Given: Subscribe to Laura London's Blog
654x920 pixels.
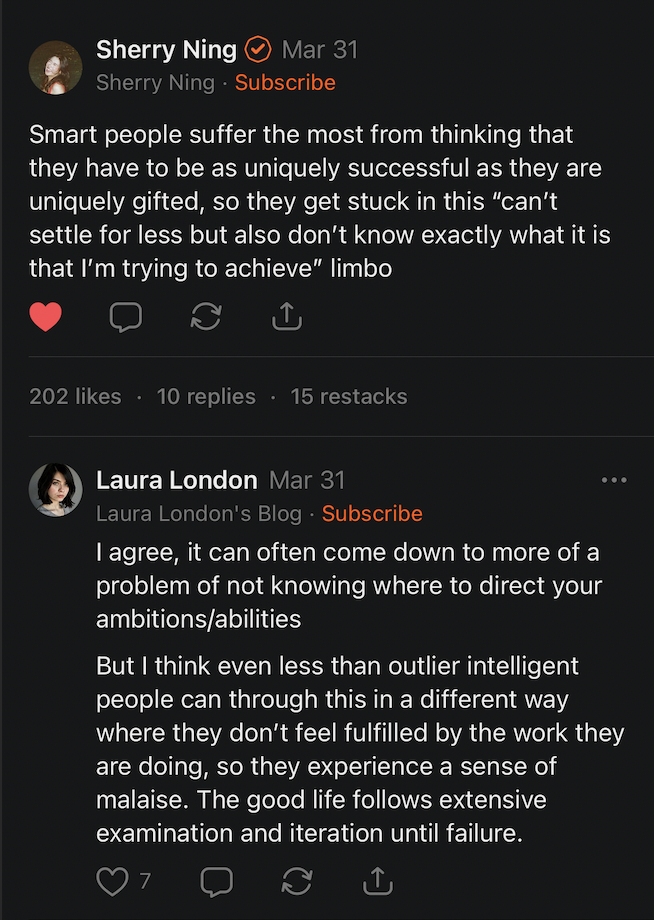Looking at the screenshot, I should point(372,513).
